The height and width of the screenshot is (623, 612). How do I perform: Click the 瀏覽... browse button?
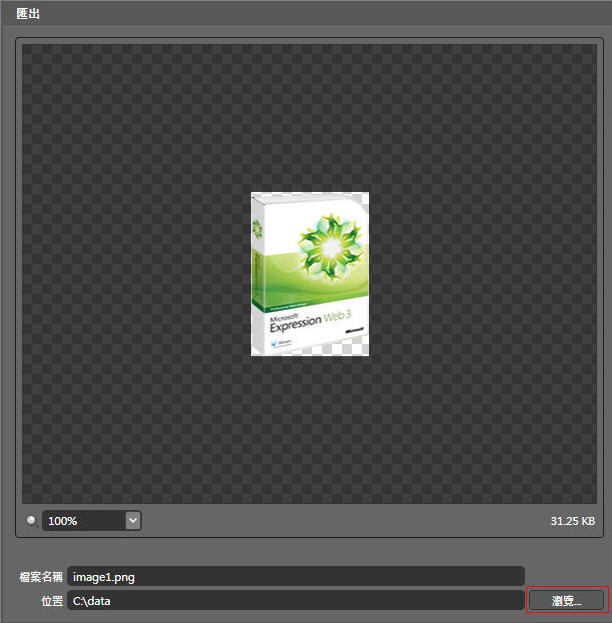pos(566,600)
